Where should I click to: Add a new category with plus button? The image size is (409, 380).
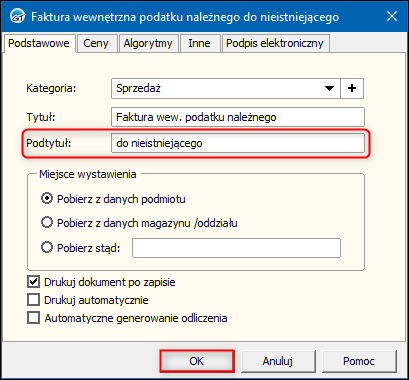(352, 88)
